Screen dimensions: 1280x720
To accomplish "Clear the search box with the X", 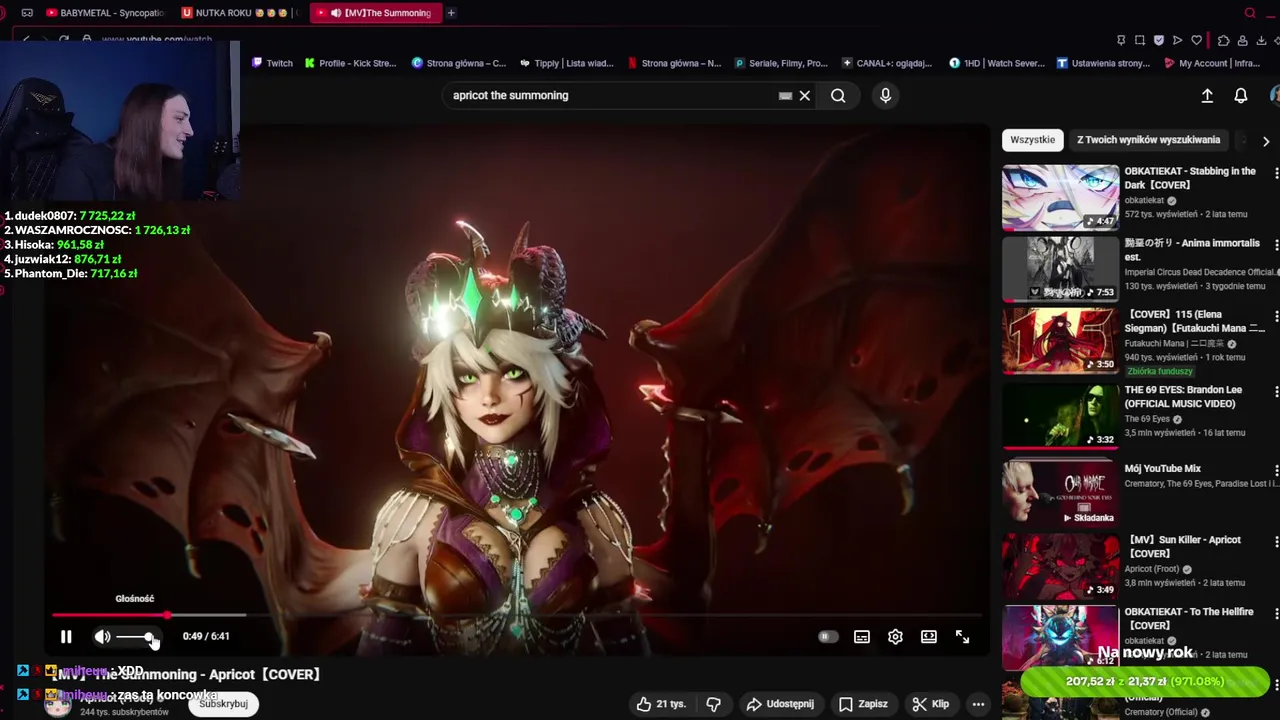I will (x=805, y=96).
